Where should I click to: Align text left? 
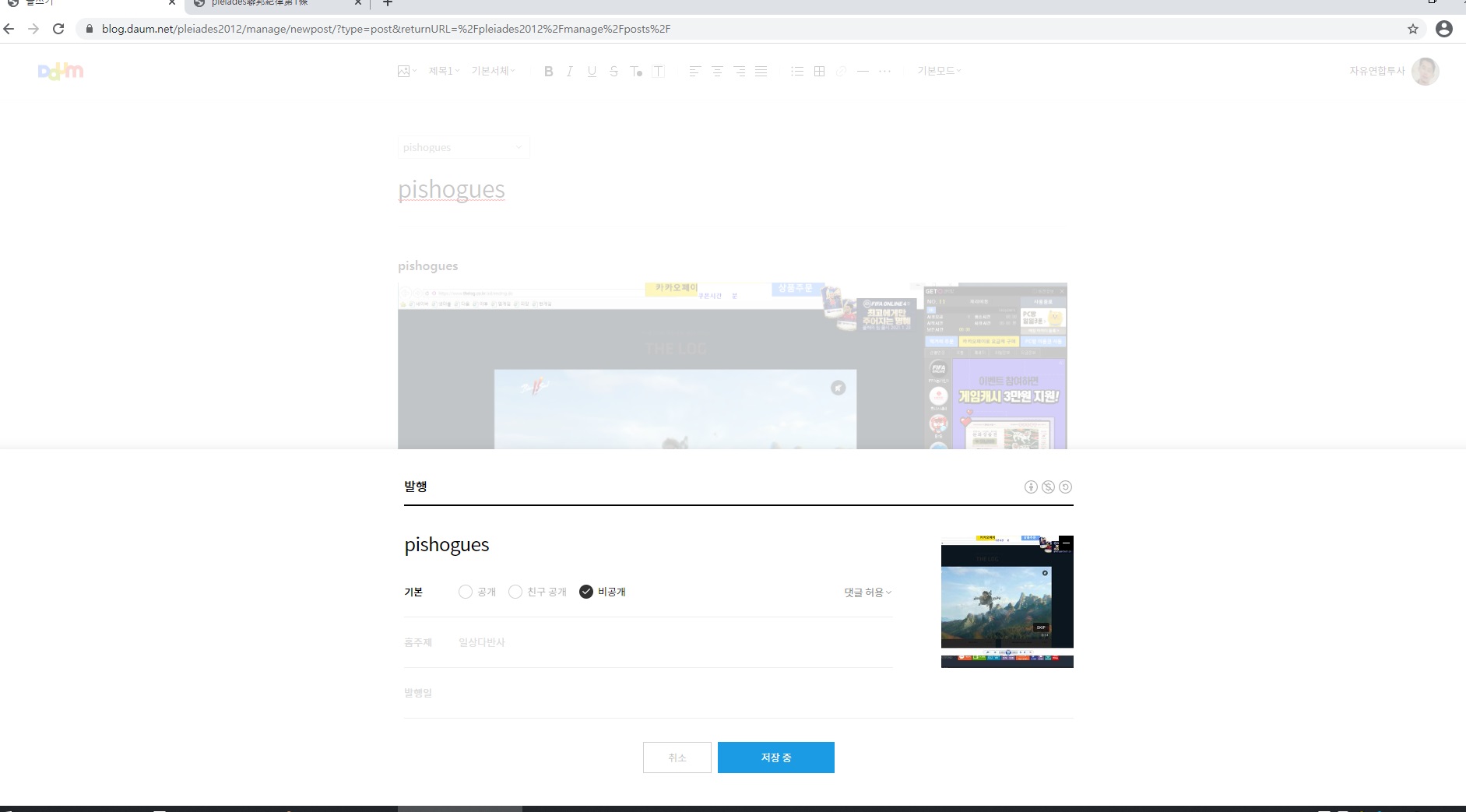pos(695,71)
